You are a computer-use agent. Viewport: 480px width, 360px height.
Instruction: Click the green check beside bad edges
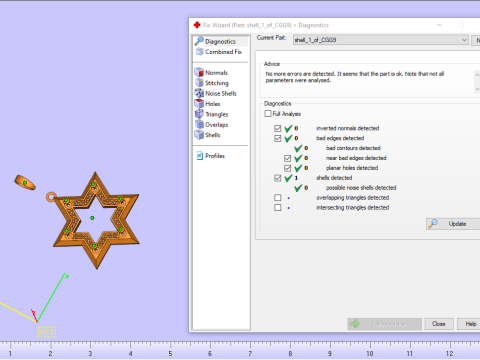point(288,138)
